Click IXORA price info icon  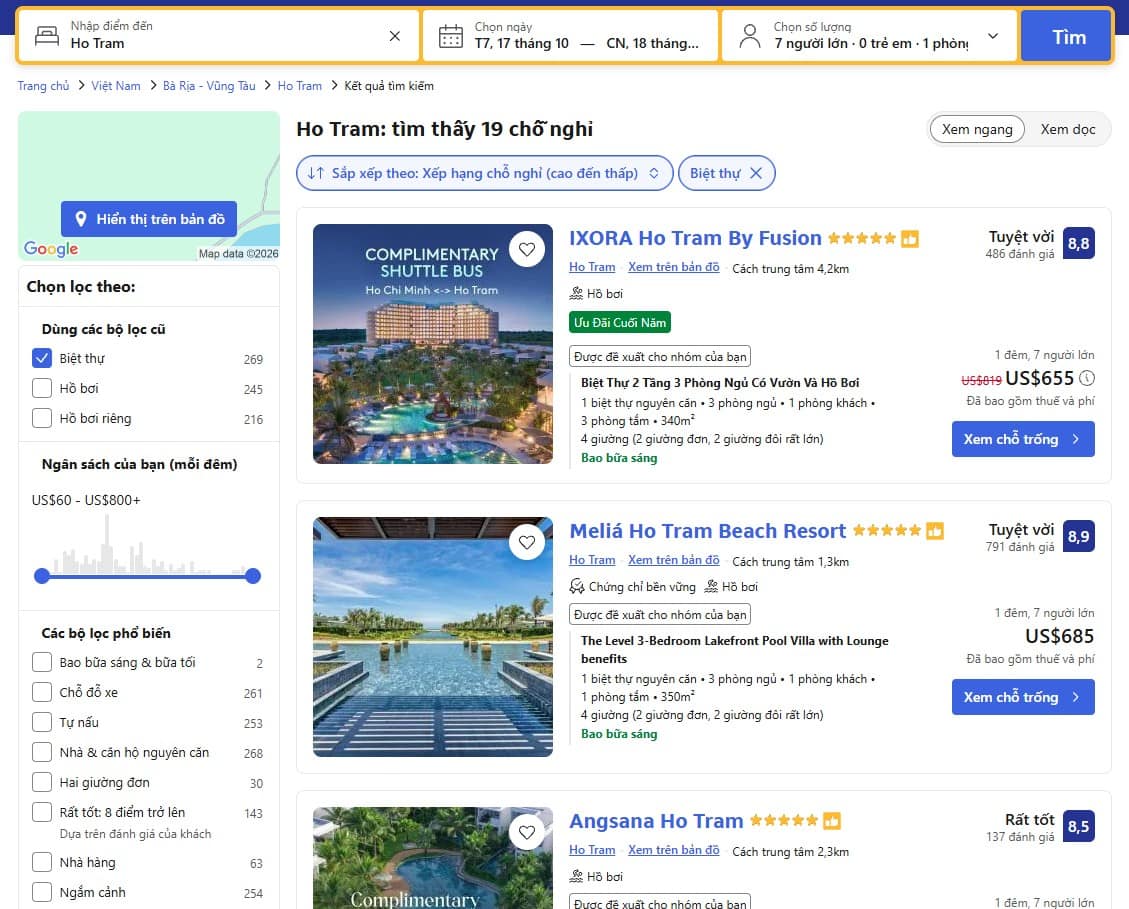1087,378
